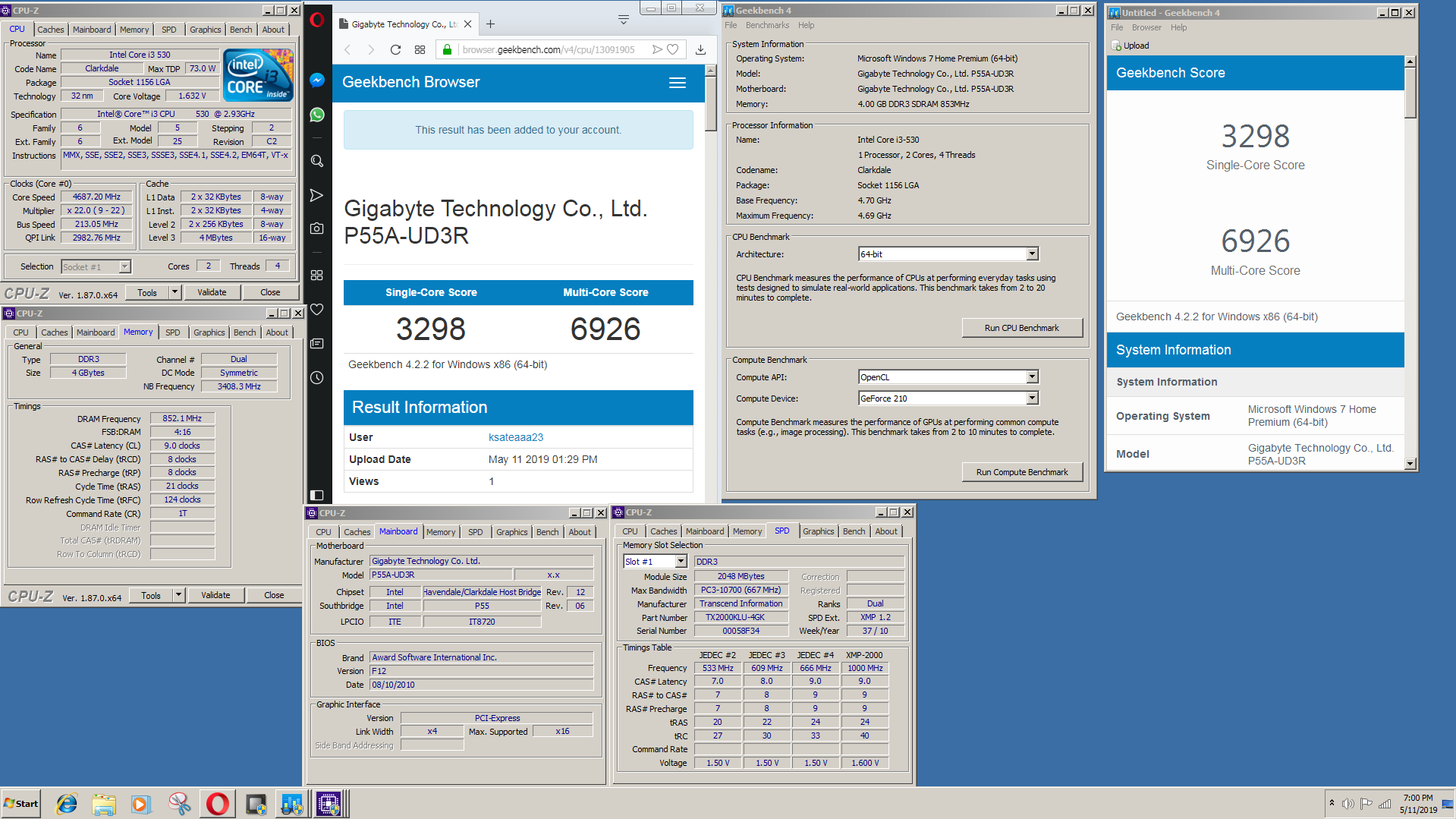Image resolution: width=1456 pixels, height=819 pixels.
Task: Click the Opera address bar URL field
Action: (549, 49)
